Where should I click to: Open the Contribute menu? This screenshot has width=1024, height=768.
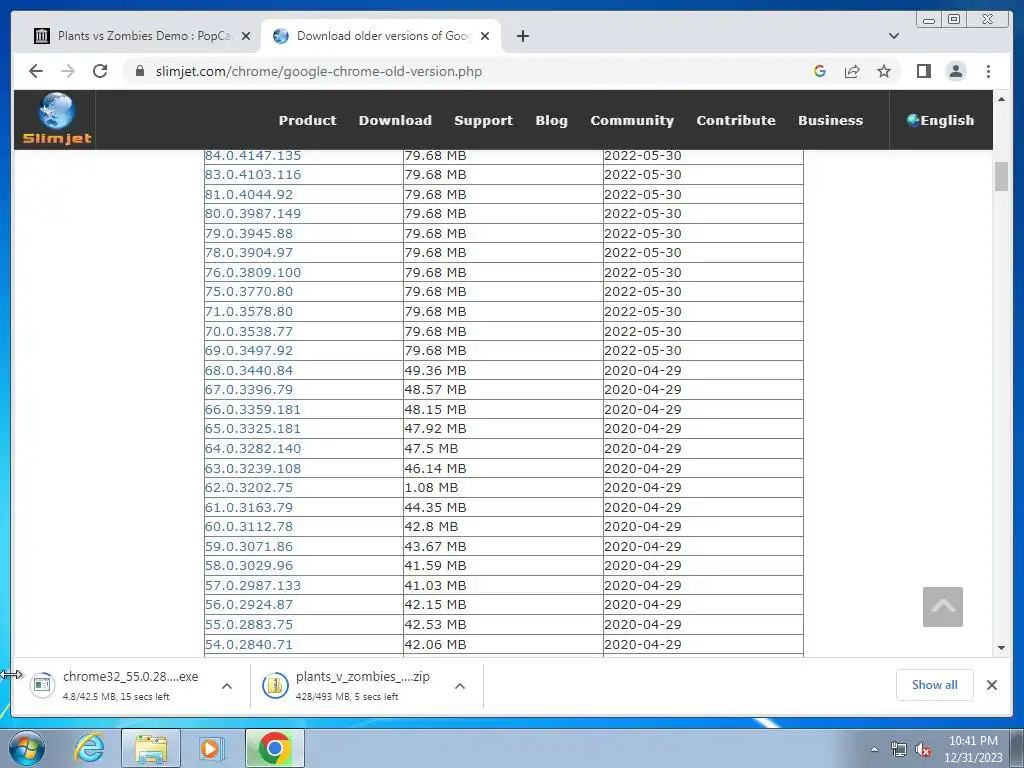click(x=735, y=120)
